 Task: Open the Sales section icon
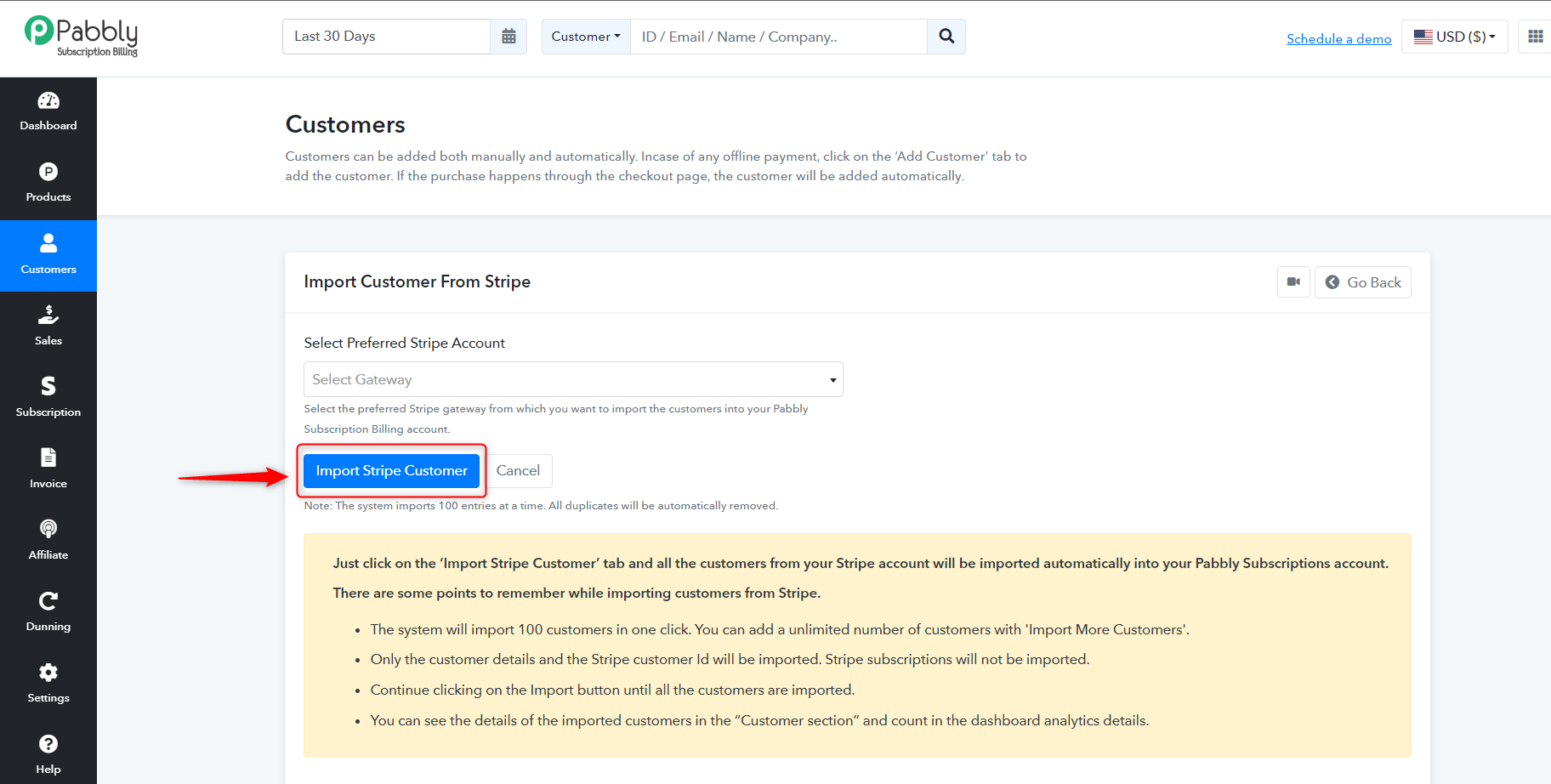(48, 315)
